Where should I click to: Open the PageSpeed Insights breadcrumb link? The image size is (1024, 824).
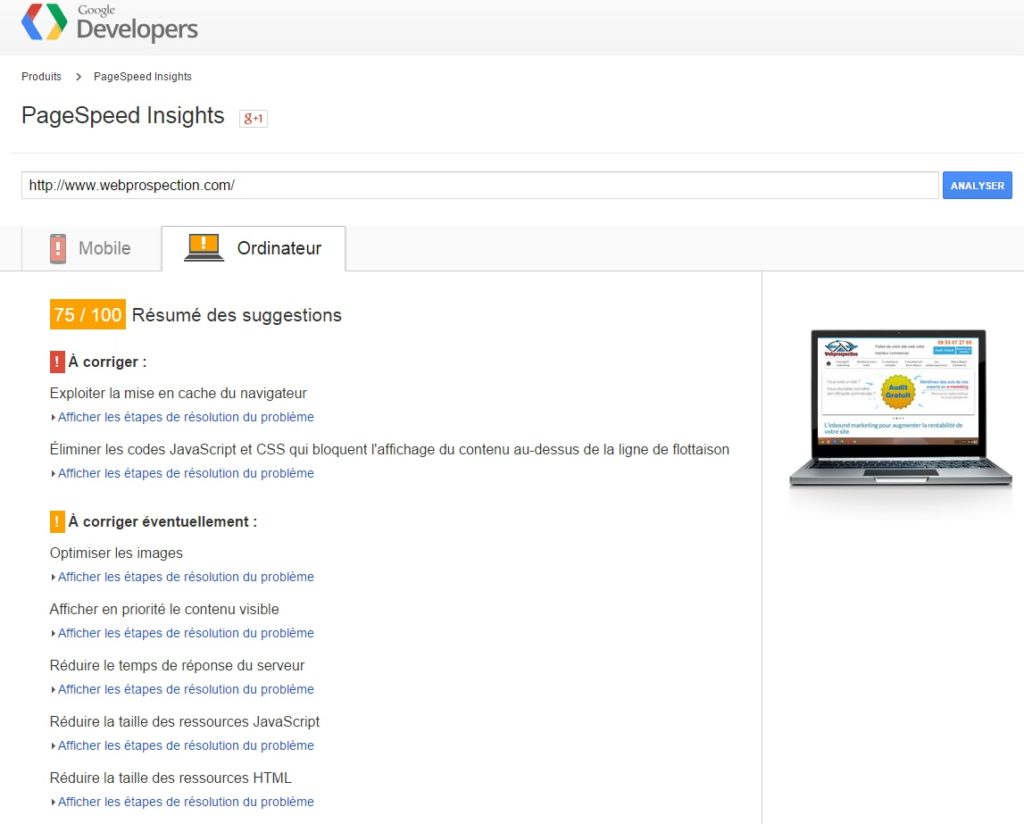[143, 76]
